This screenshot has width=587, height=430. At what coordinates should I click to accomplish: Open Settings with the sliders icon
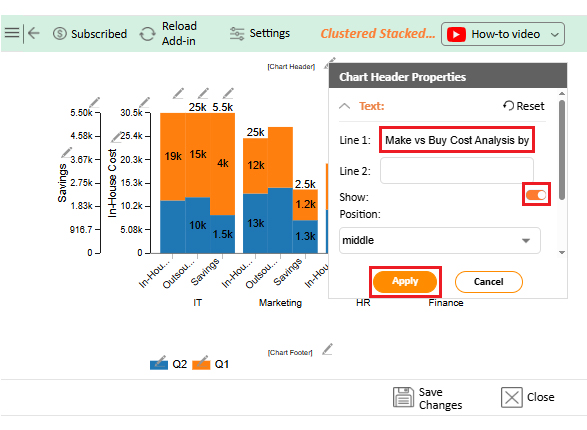click(x=237, y=34)
